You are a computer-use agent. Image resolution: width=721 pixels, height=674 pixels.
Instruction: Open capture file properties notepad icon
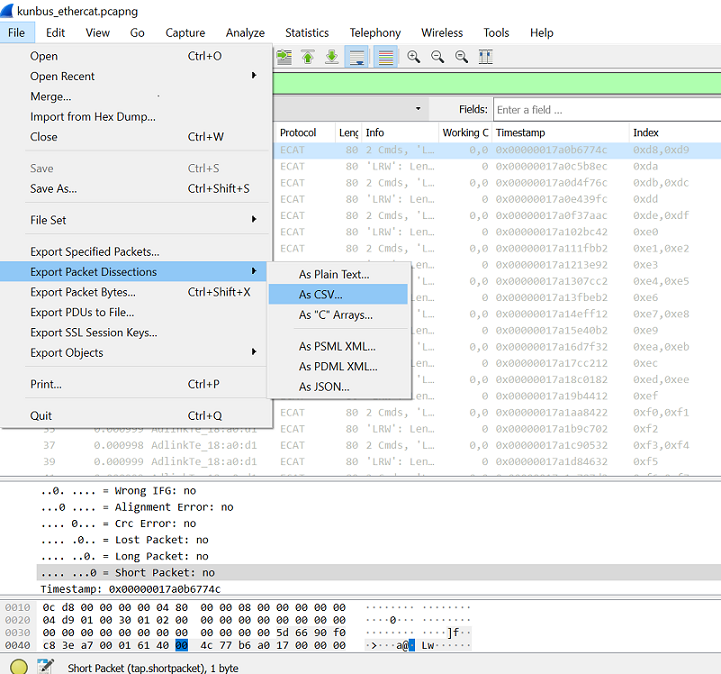(x=46, y=666)
